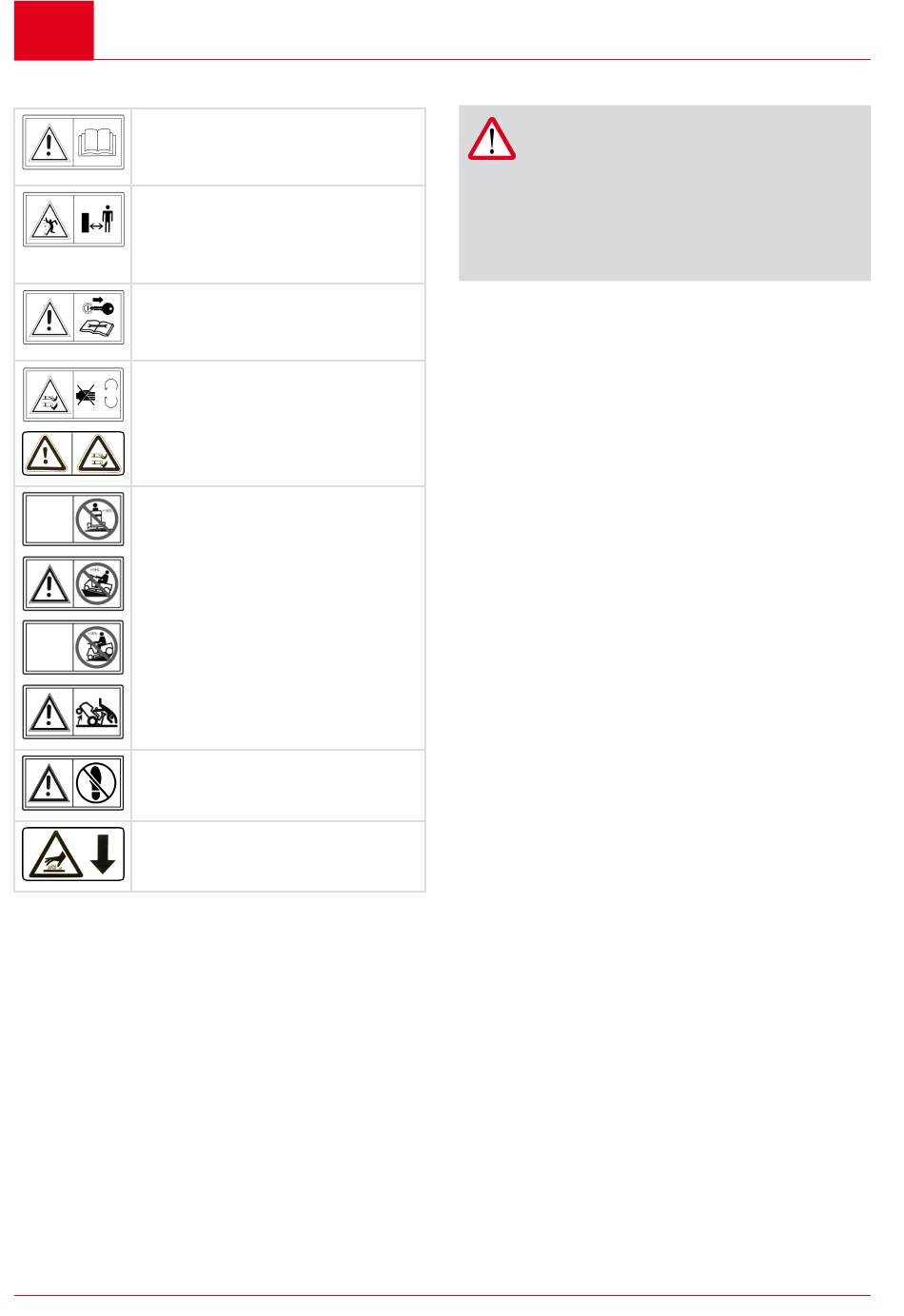This screenshot has width=904, height=1316.
Task: Click the thrown-object hazard triangle with falling person
Action: pyautogui.click(x=49, y=220)
